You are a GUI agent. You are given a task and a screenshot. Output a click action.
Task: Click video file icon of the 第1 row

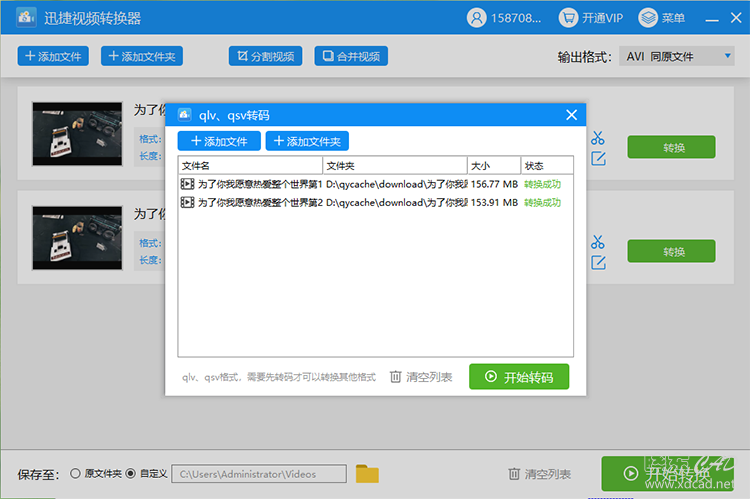[x=188, y=184]
